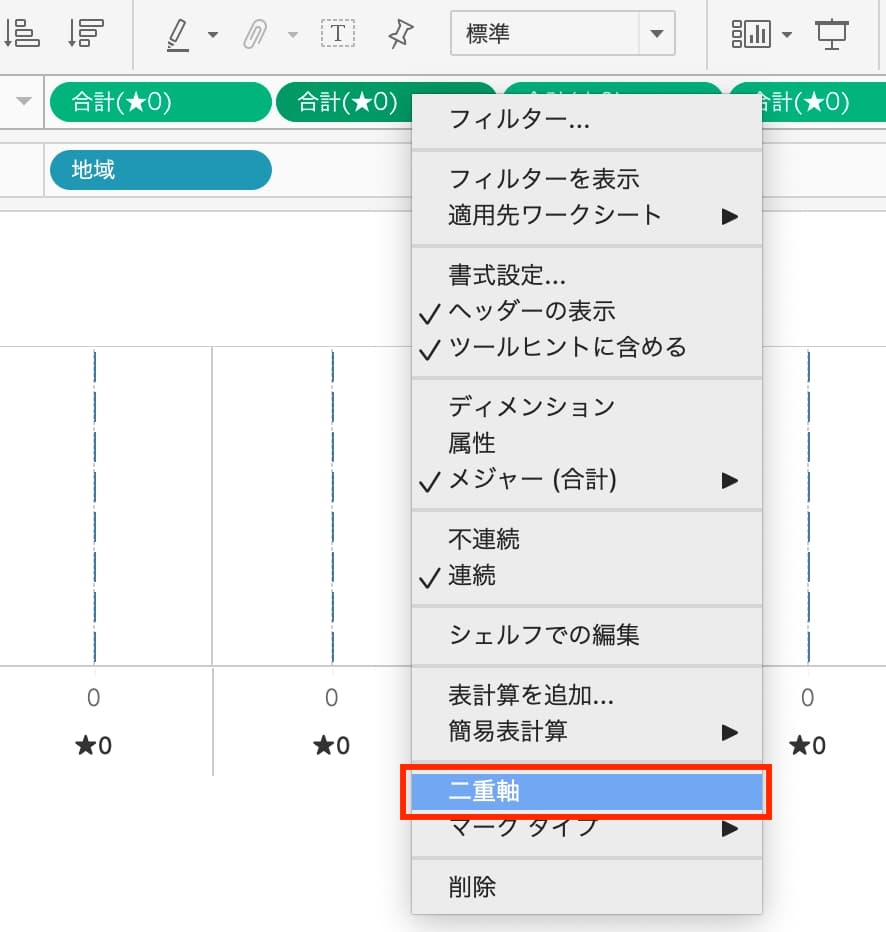Select 削除 in the context menu
The image size is (886, 932).
click(472, 886)
